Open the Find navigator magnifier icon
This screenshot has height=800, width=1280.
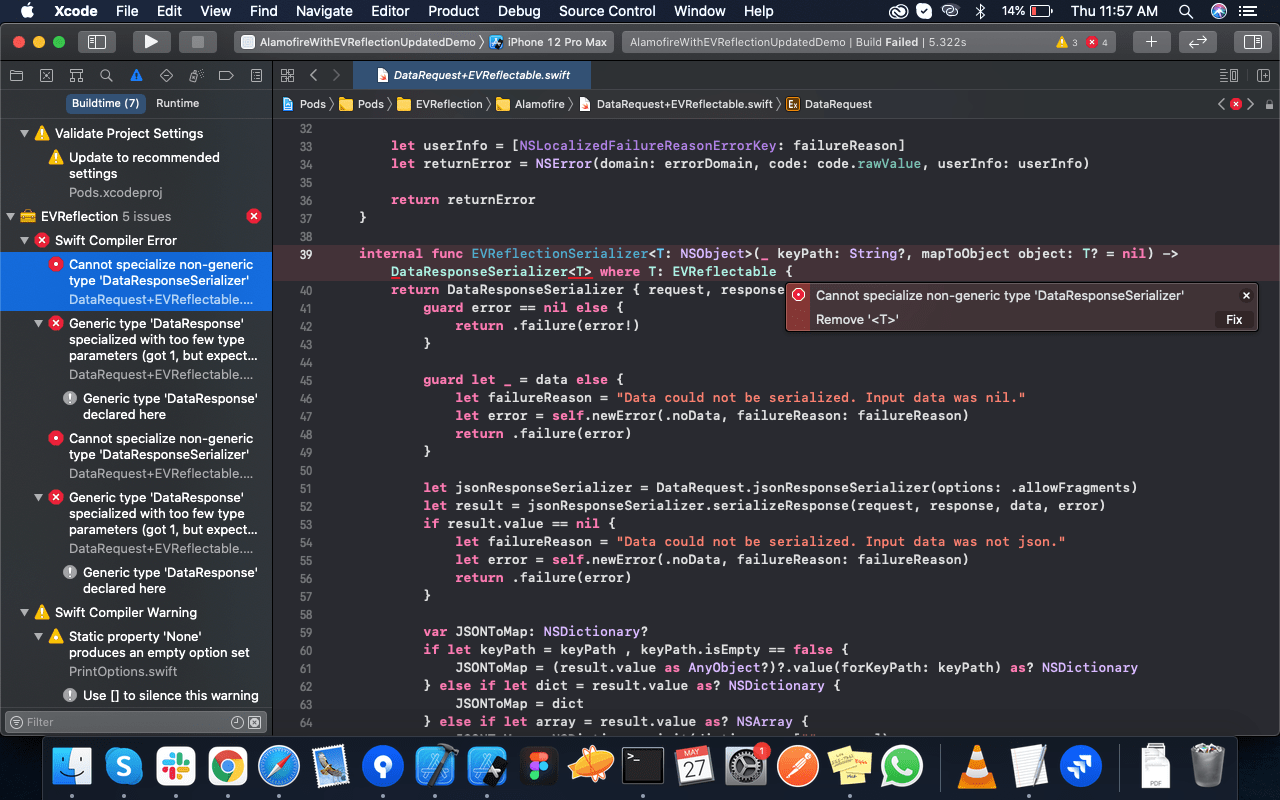106,76
